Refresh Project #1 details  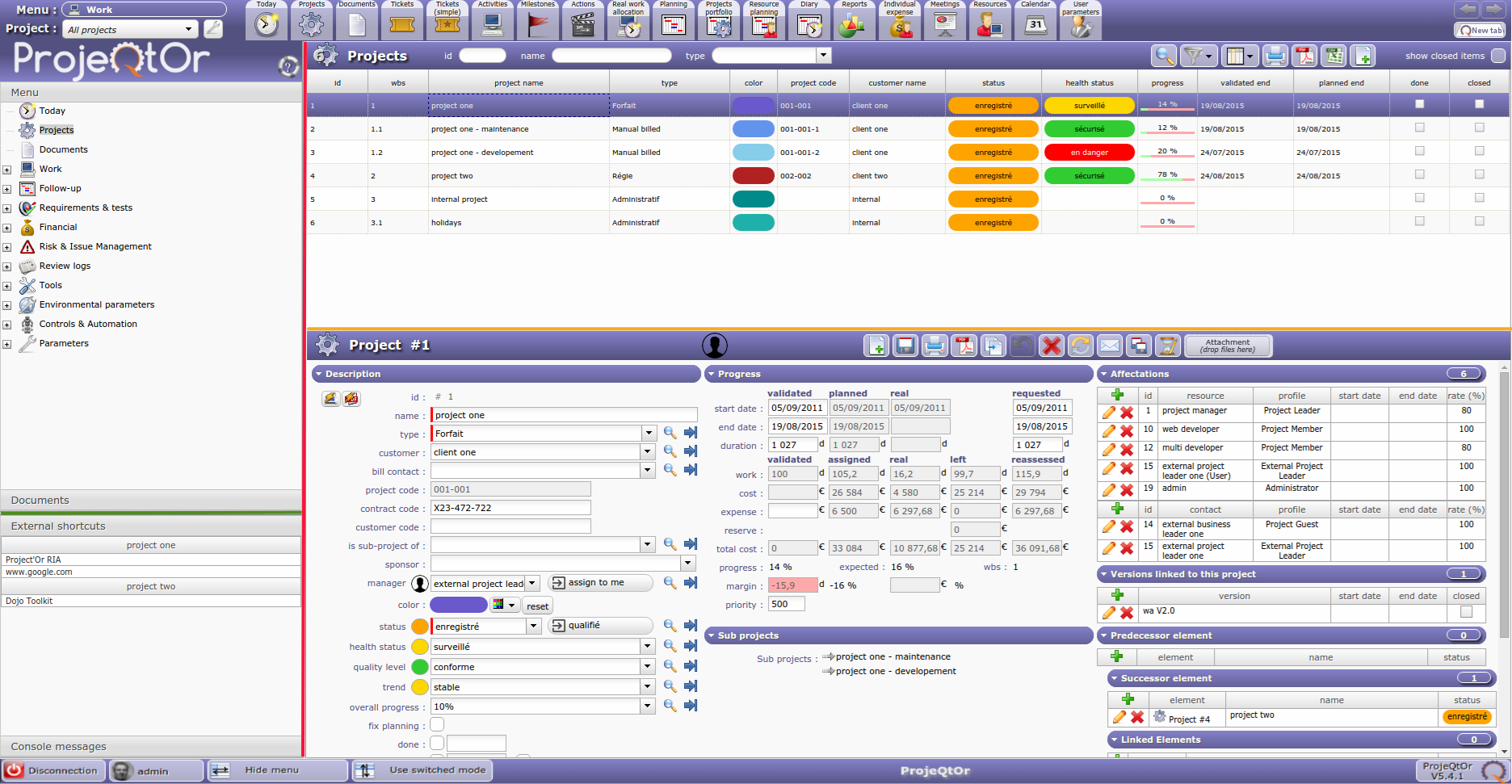[1081, 346]
